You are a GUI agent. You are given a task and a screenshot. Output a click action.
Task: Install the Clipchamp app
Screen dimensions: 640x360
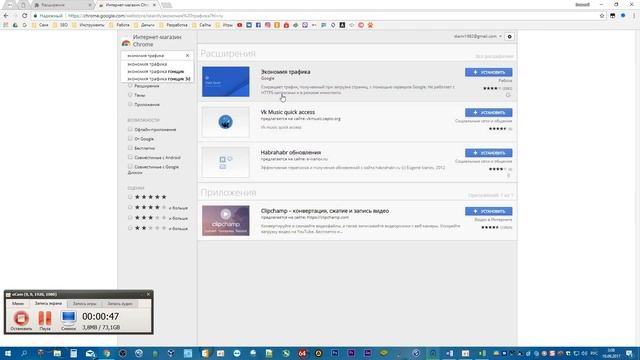(x=489, y=211)
